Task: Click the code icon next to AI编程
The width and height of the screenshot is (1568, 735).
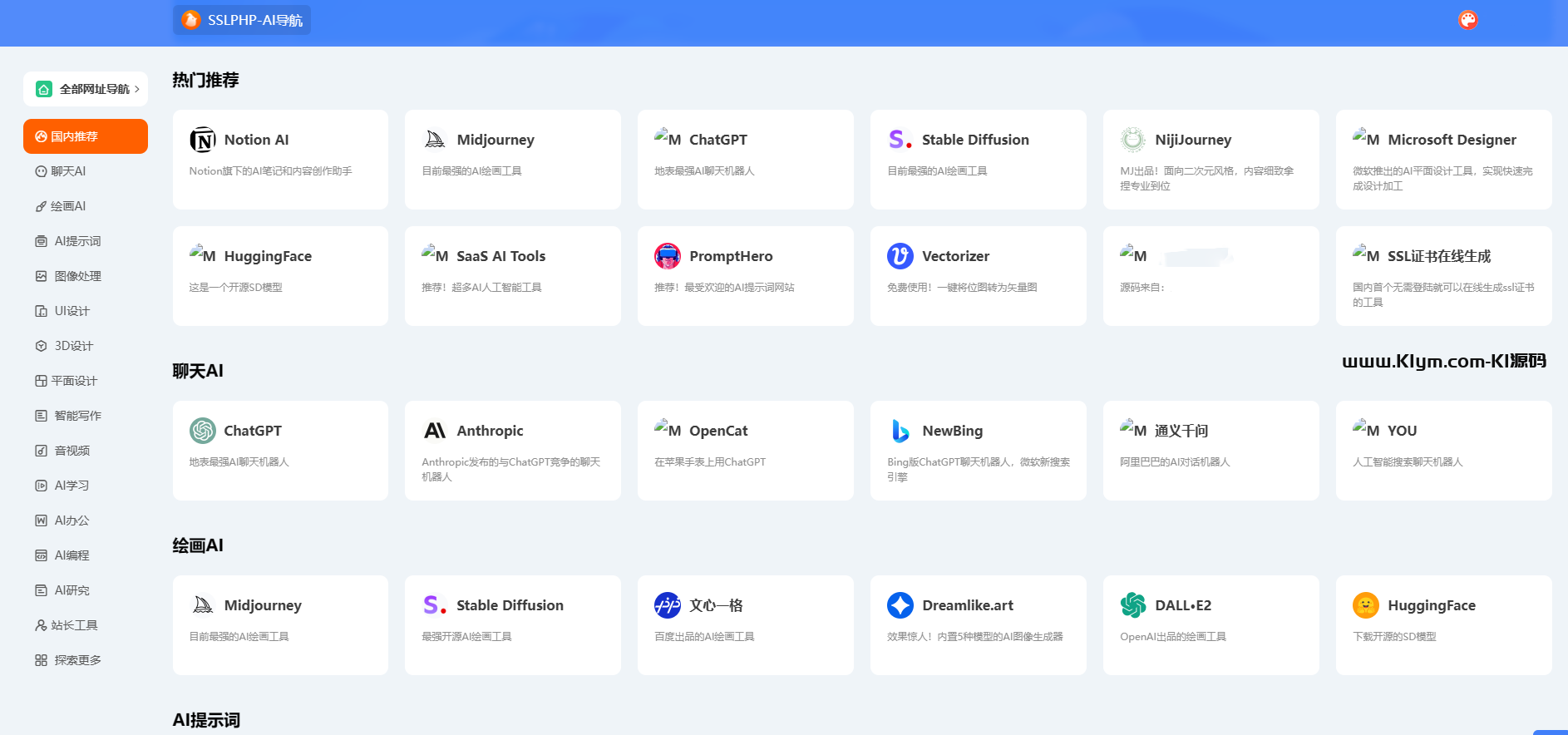Action: coord(41,555)
